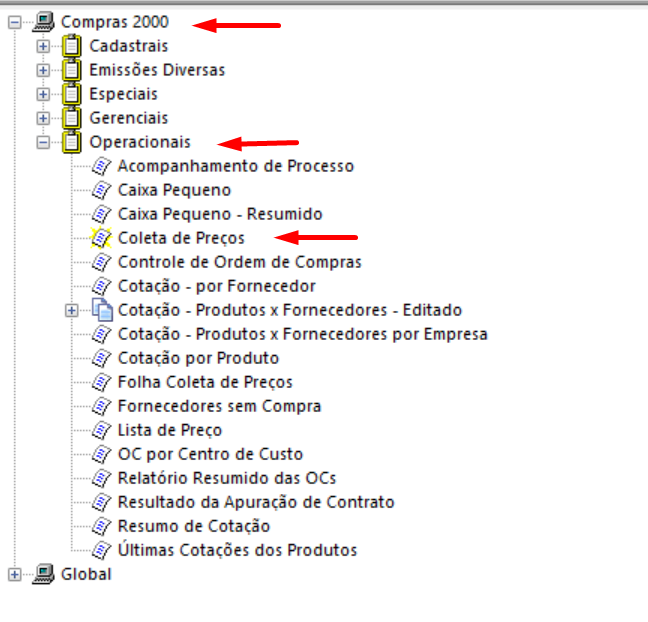Open Cotação - Produtos x Fornecedores por Empresa
Viewport: 648px width, 622px height.
coord(303,334)
